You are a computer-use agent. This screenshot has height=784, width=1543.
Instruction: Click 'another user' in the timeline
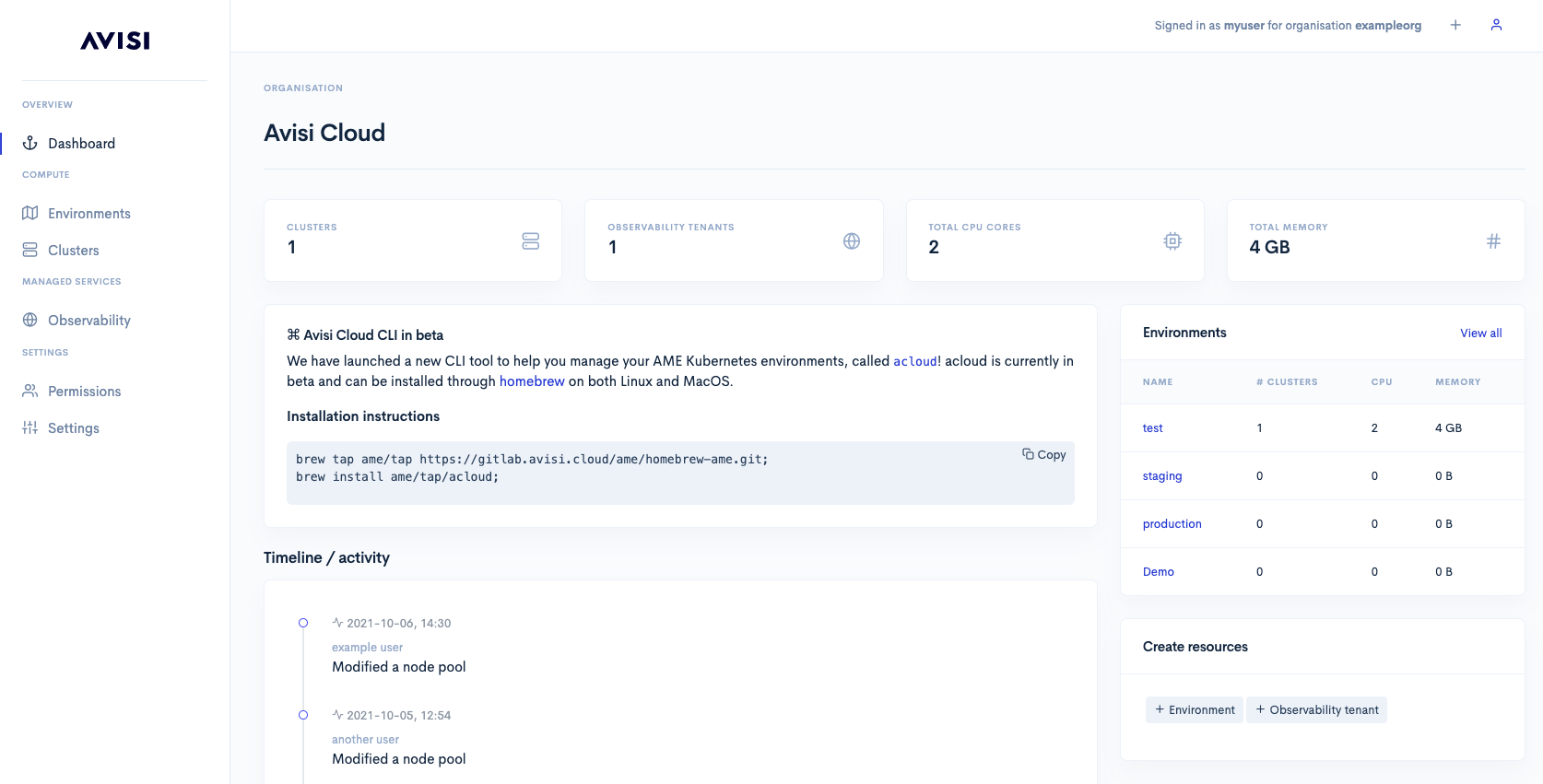(x=365, y=739)
